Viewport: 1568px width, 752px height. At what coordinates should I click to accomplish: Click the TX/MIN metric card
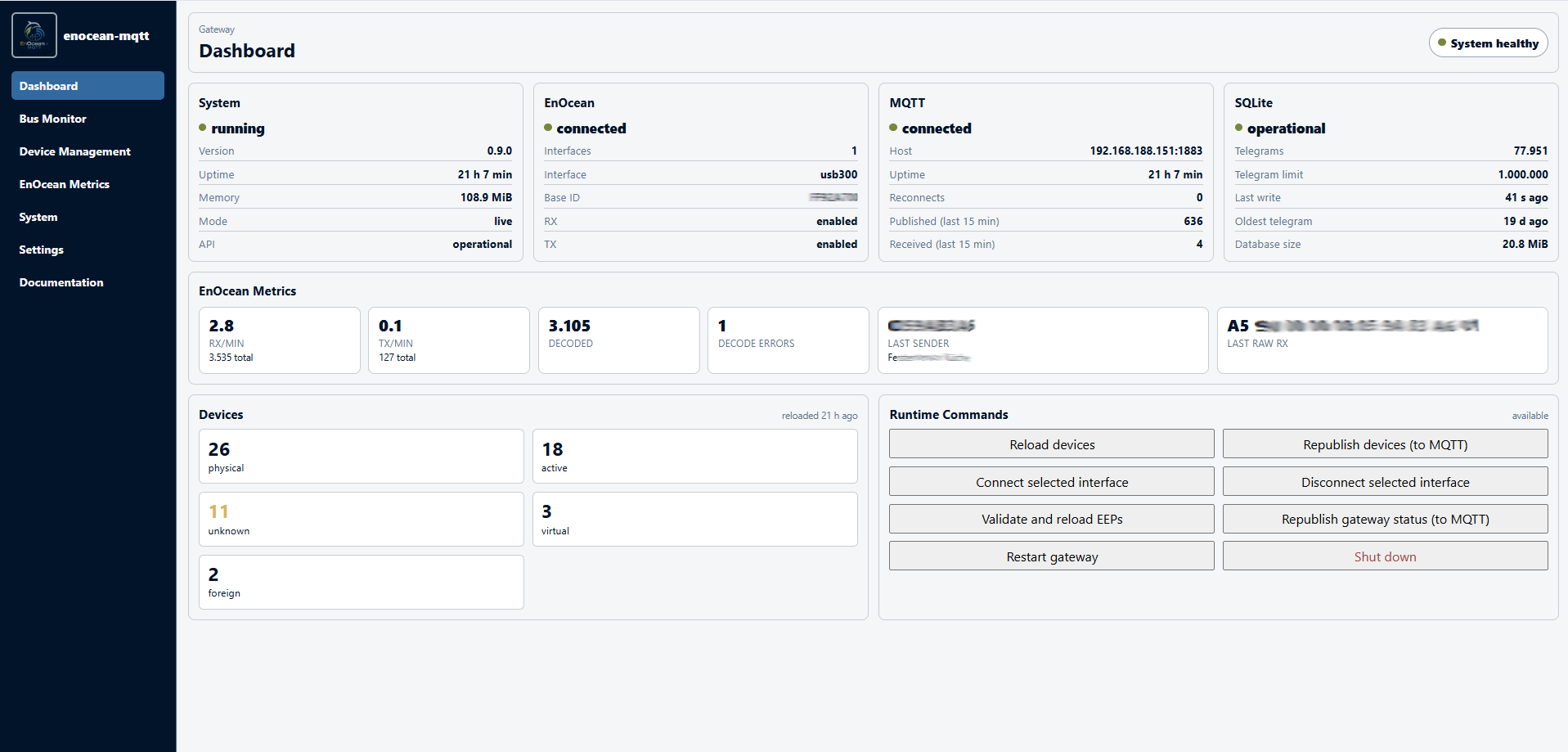pos(449,340)
